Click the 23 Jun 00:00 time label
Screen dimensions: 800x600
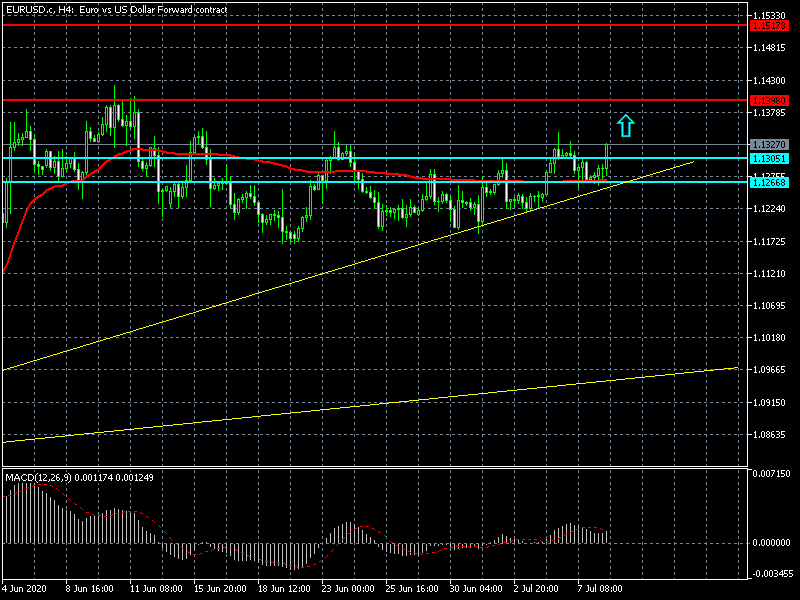pos(350,589)
